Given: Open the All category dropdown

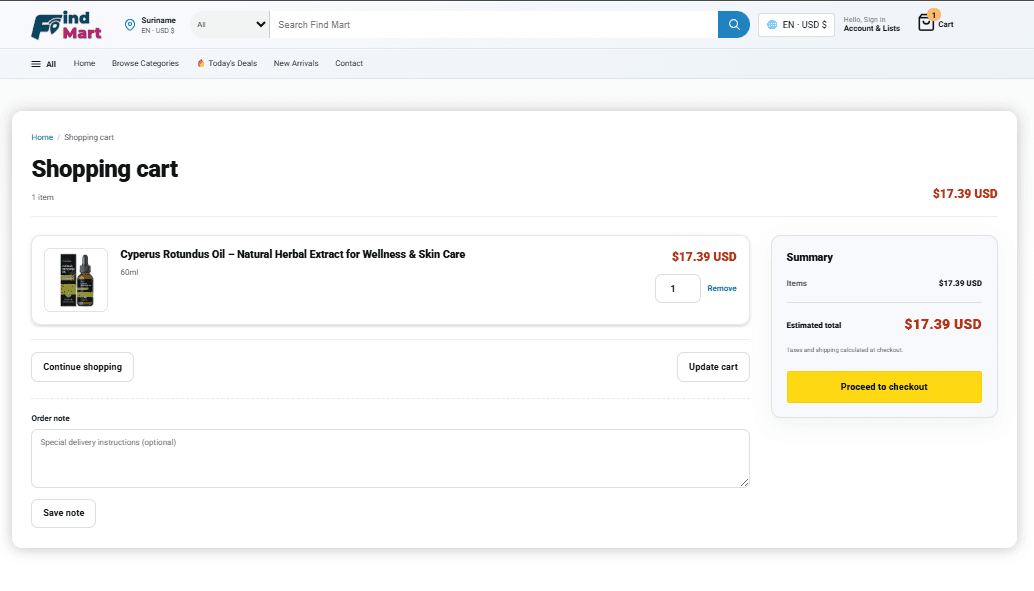Looking at the screenshot, I should [x=230, y=24].
